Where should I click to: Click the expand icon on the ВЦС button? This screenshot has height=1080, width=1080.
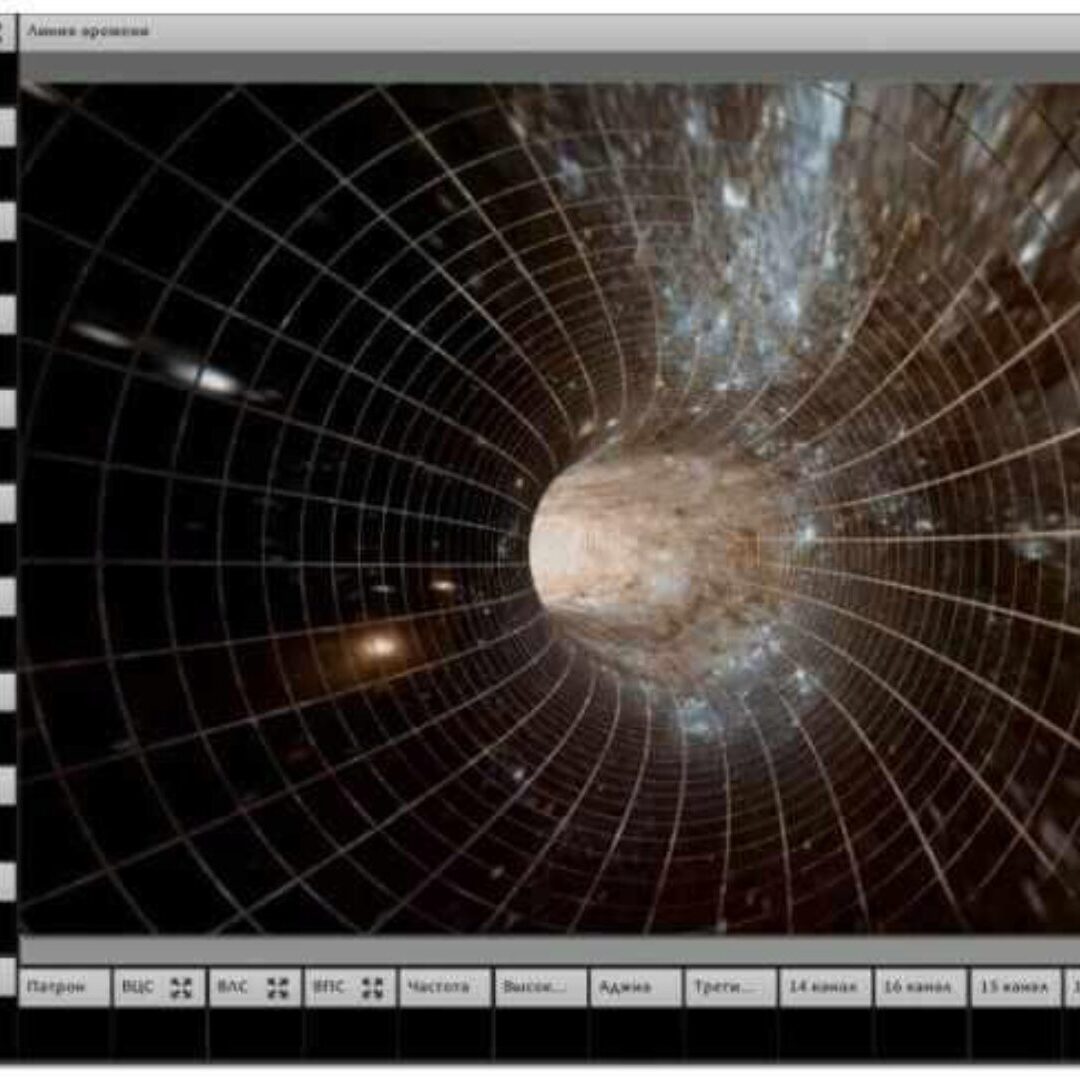(x=181, y=987)
